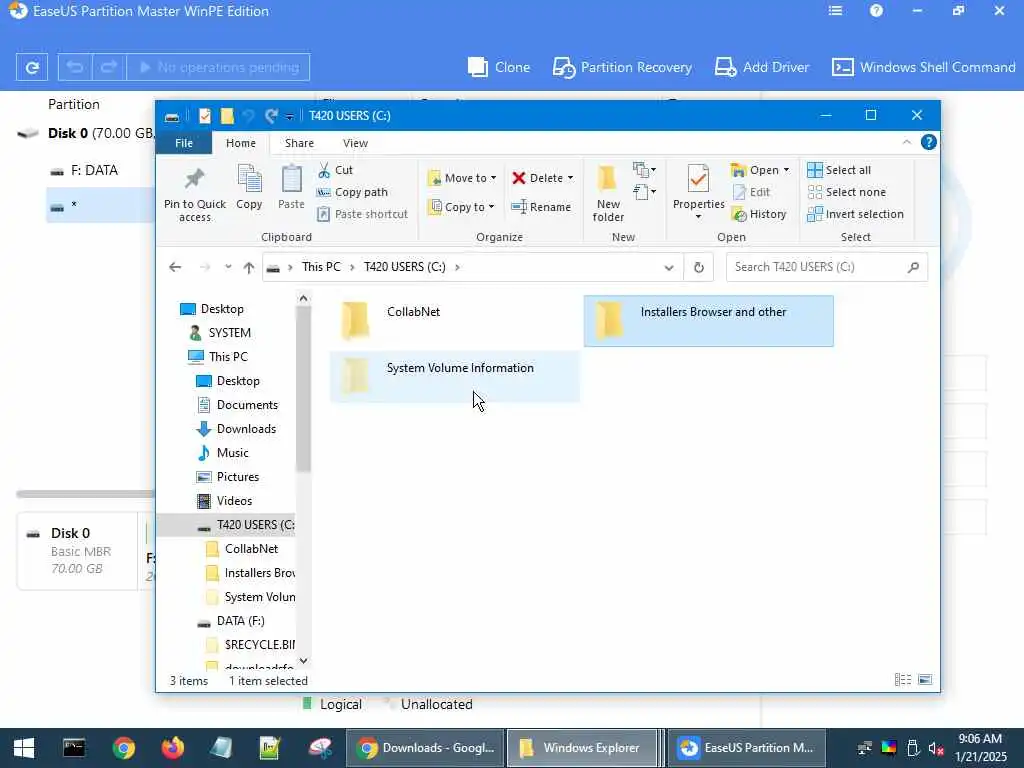Open History for the selected item

pos(759,214)
